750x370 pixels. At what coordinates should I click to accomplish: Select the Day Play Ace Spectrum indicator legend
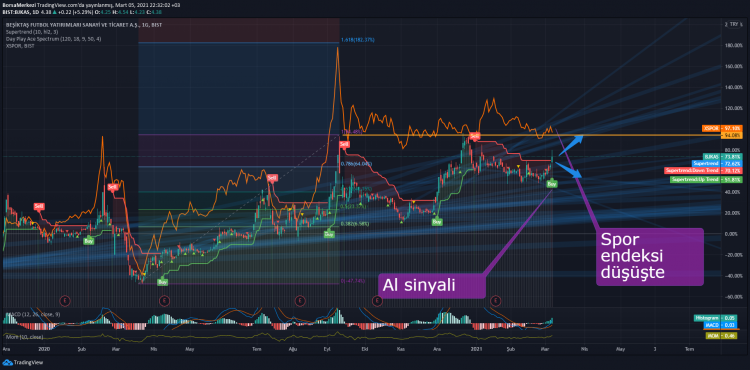53,39
